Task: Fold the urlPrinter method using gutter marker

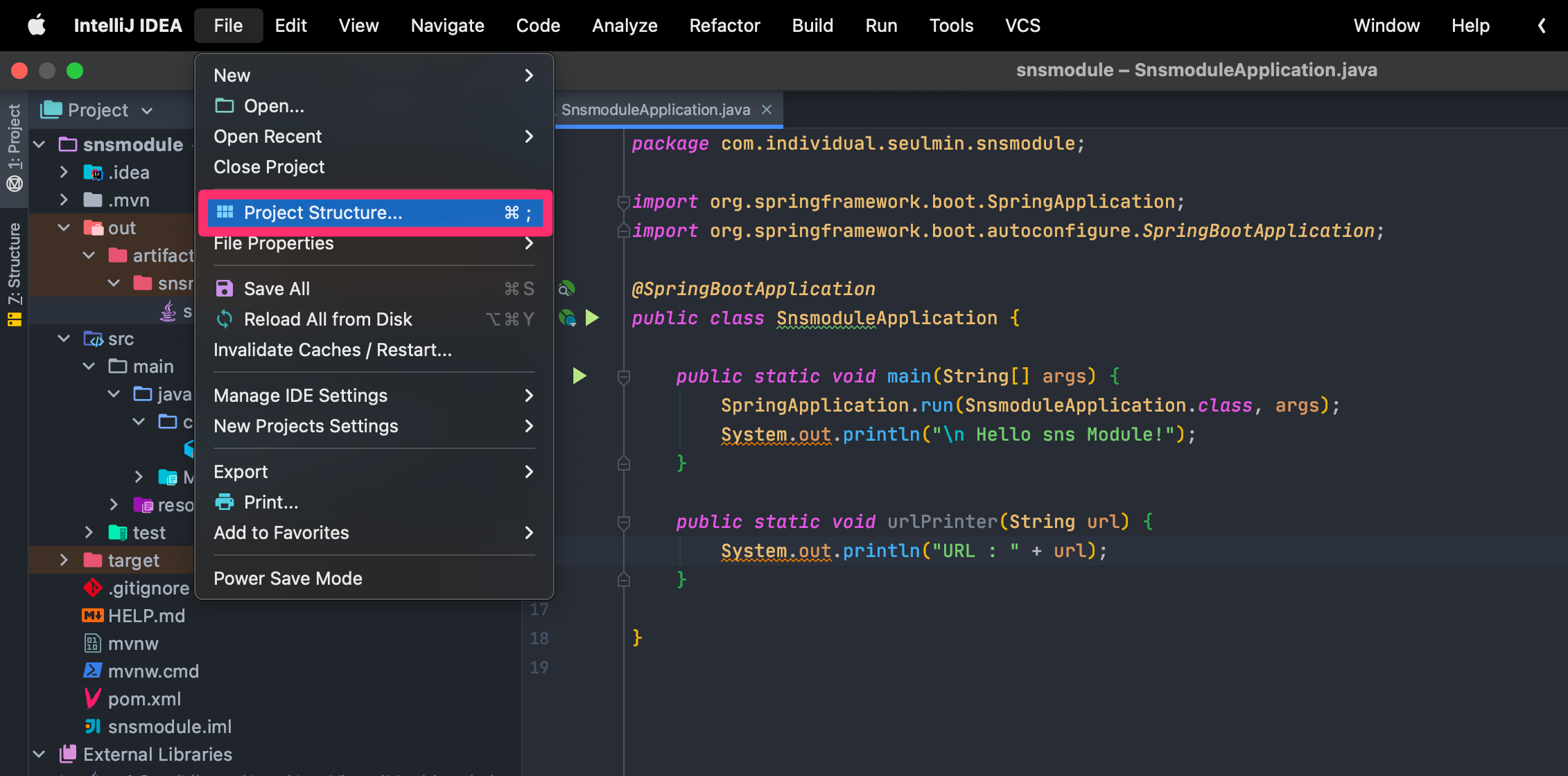Action: point(623,522)
